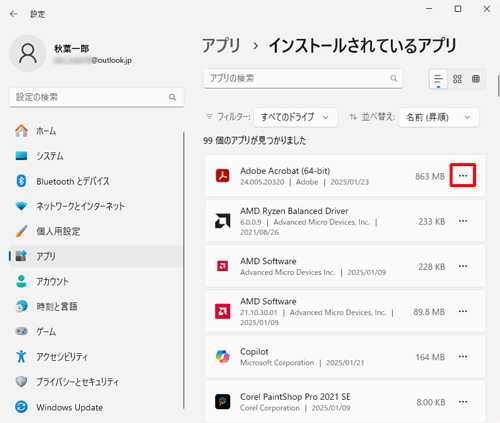500x423 pixels.
Task: Minimize the Settings window
Action: 429,9
